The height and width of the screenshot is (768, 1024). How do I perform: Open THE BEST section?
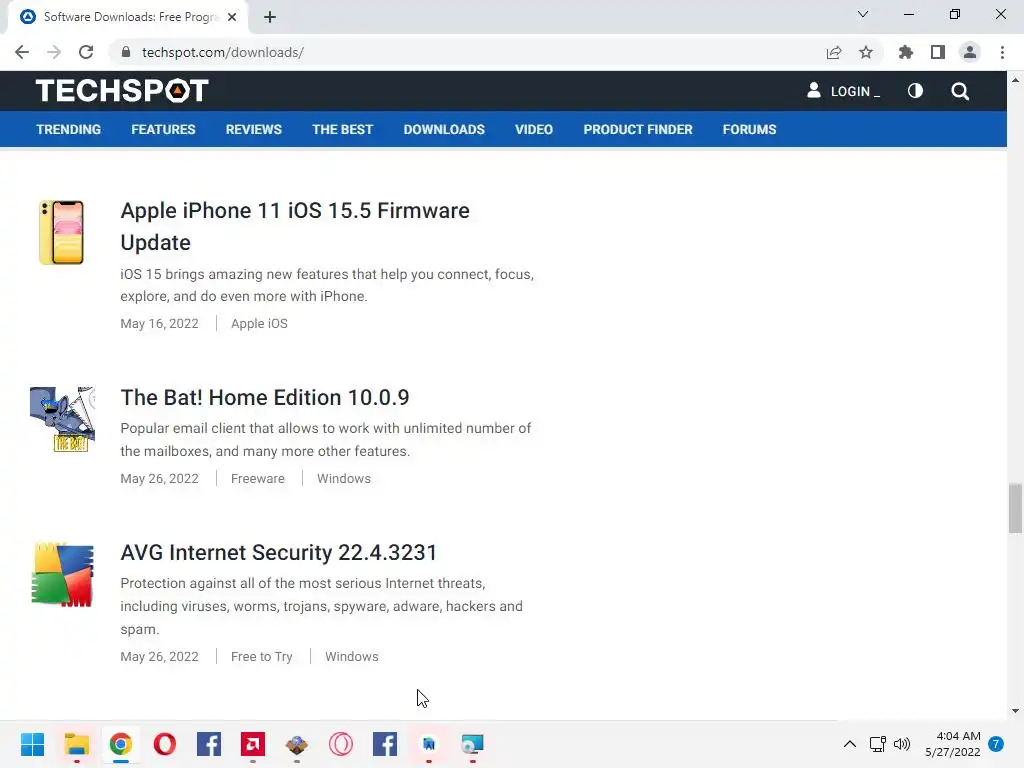coord(342,129)
